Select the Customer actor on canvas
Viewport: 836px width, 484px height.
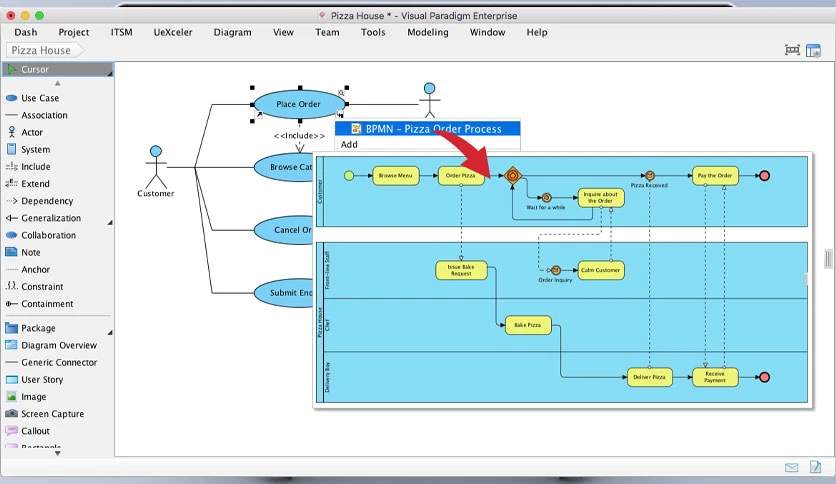156,172
